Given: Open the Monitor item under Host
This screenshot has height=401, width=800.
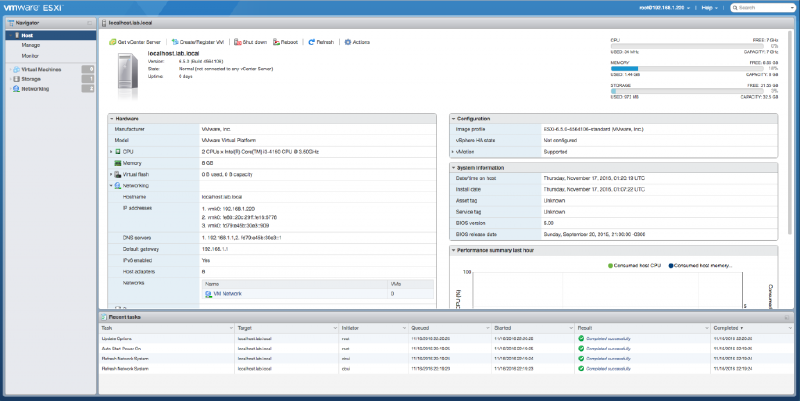Looking at the screenshot, I should pos(31,57).
